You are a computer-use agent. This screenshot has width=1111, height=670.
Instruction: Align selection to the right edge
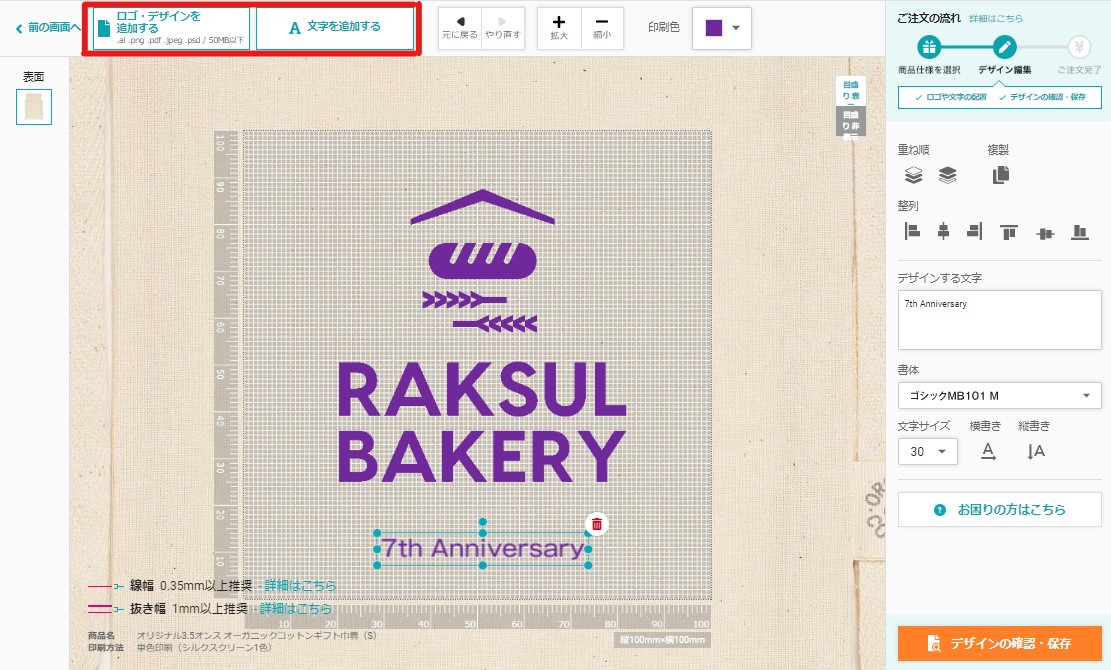[975, 231]
